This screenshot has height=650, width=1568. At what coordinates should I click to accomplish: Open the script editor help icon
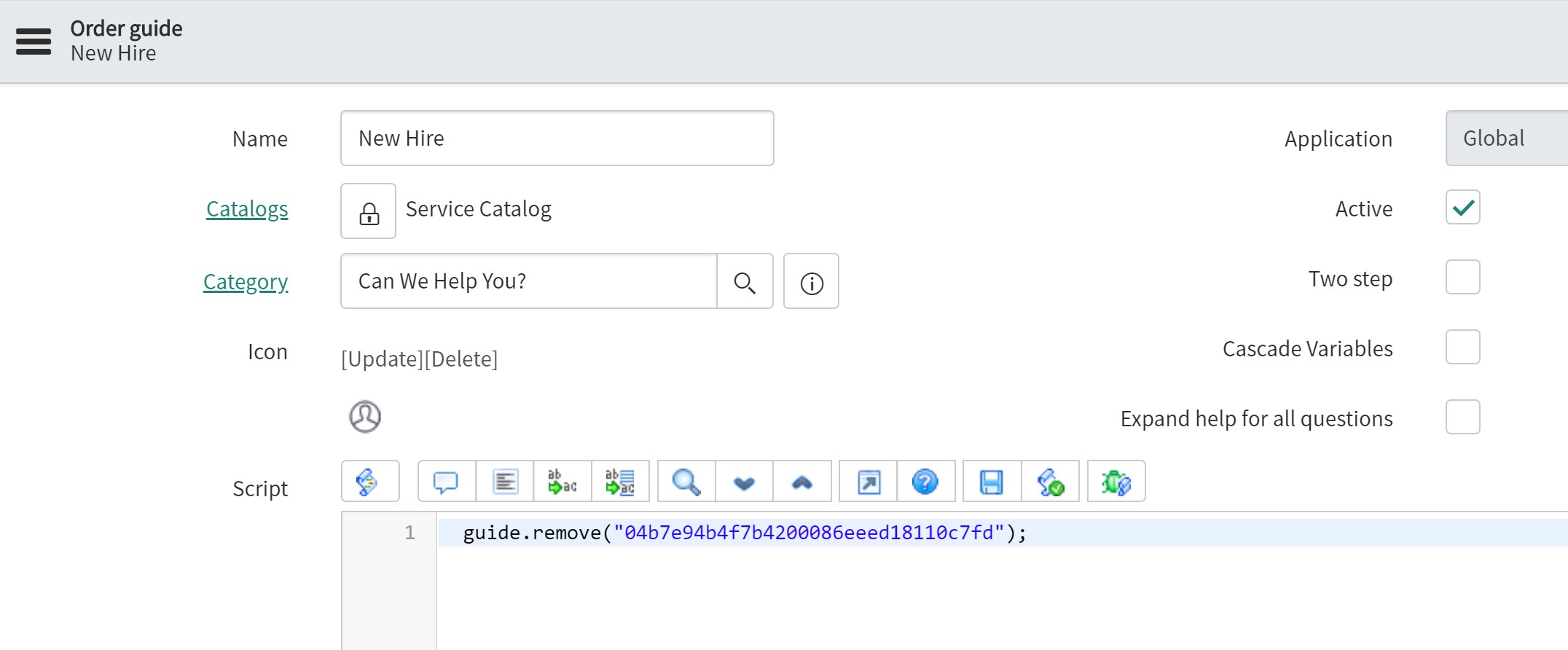pyautogui.click(x=925, y=482)
